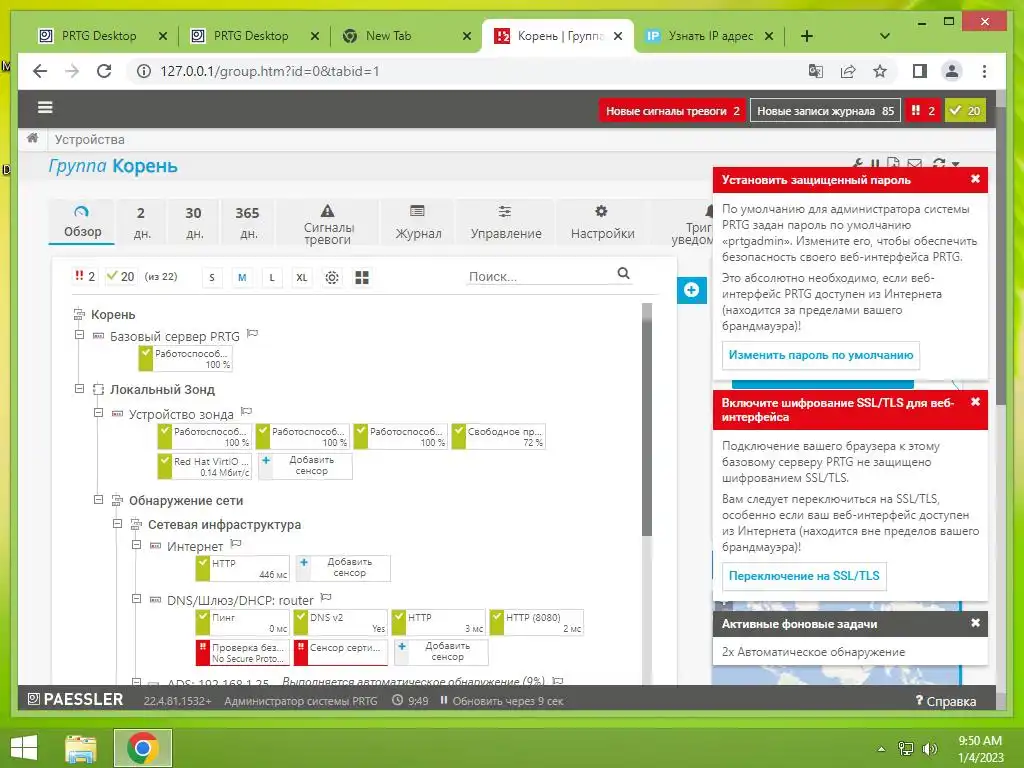The image size is (1024, 768).
Task: Open Управление tab
Action: [x=506, y=222]
